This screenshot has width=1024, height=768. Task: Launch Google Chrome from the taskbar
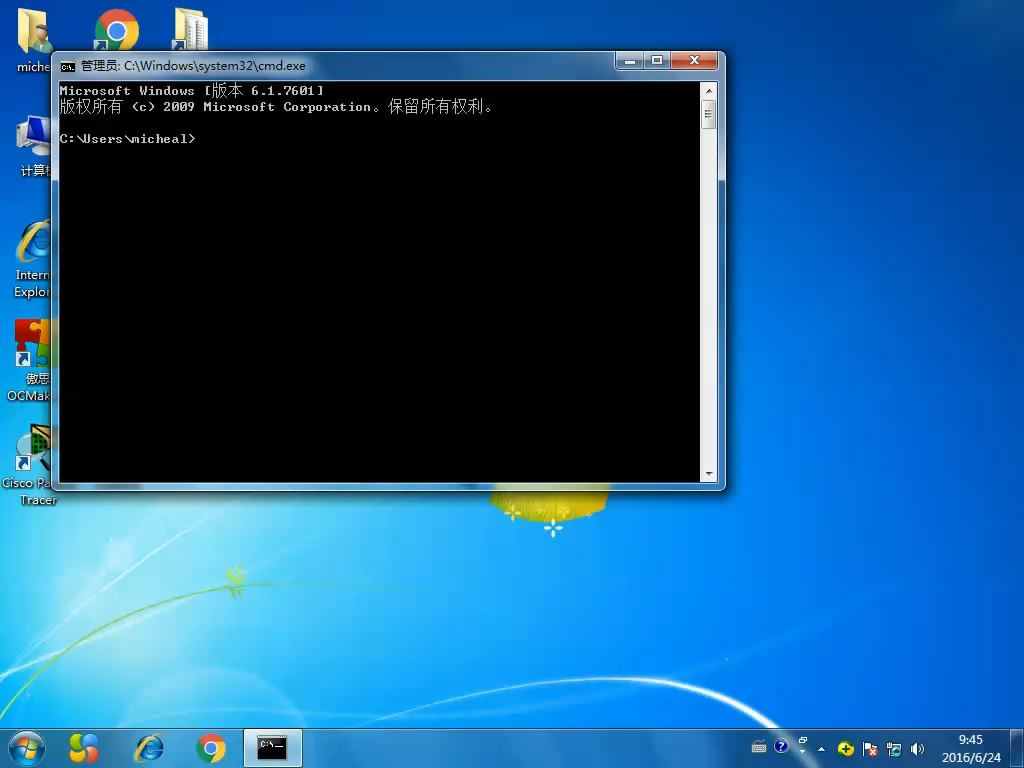pos(210,748)
